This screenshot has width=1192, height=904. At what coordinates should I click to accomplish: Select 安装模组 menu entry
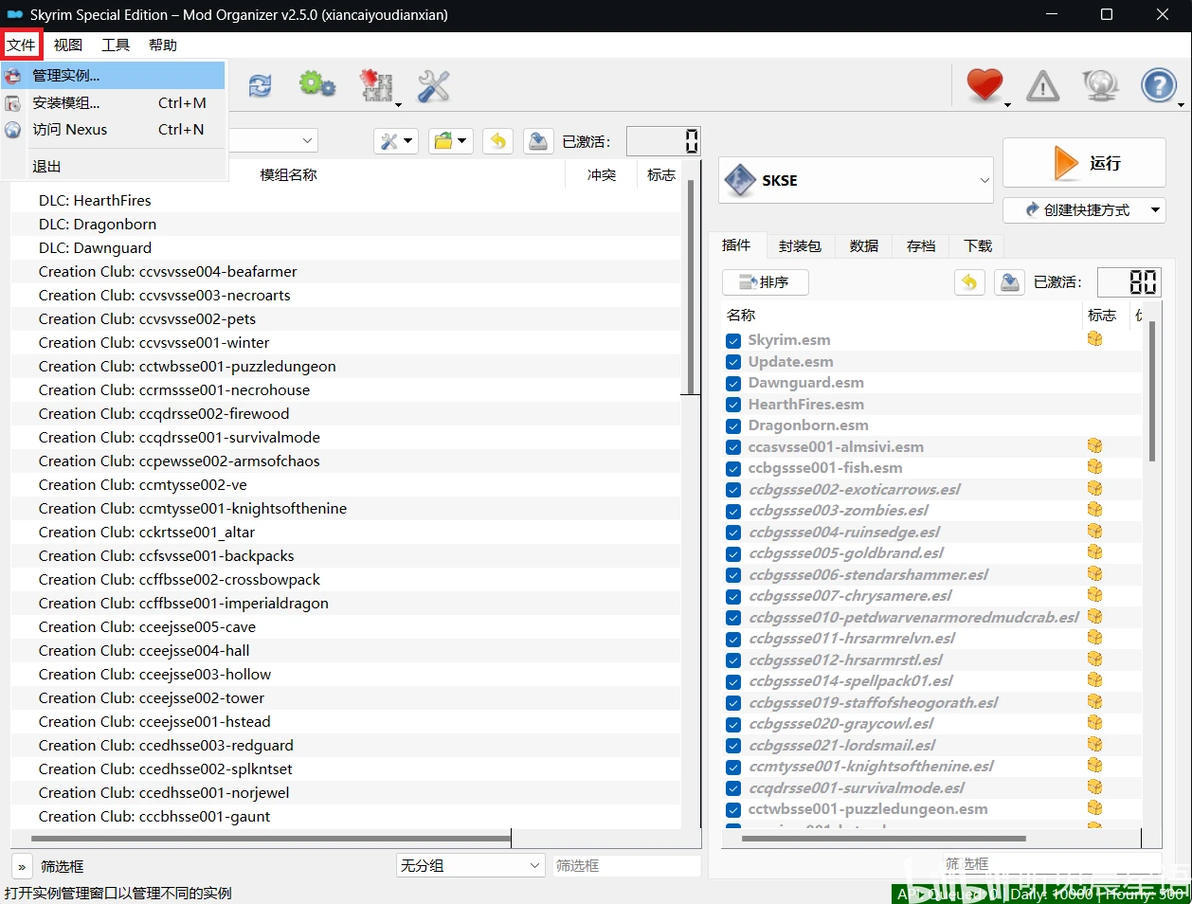click(x=113, y=103)
